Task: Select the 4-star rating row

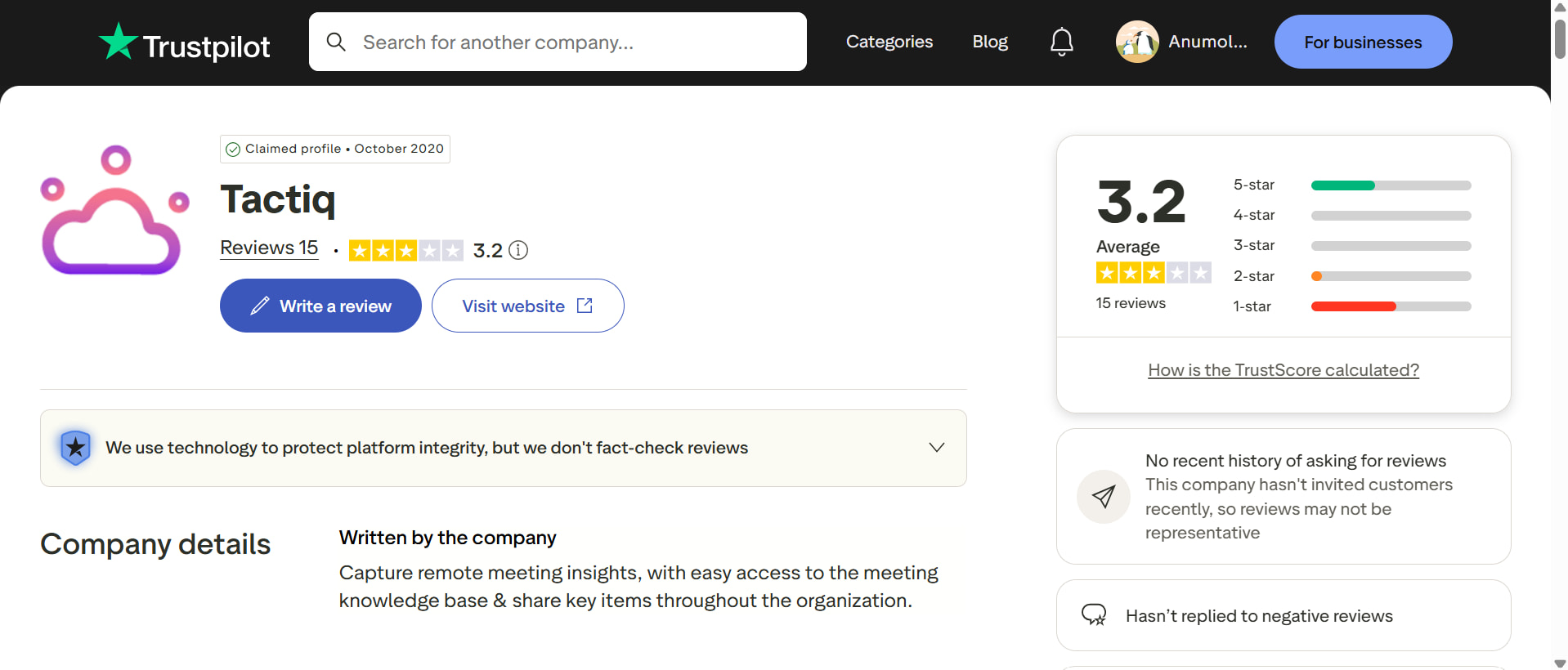Action: pyautogui.click(x=1352, y=216)
